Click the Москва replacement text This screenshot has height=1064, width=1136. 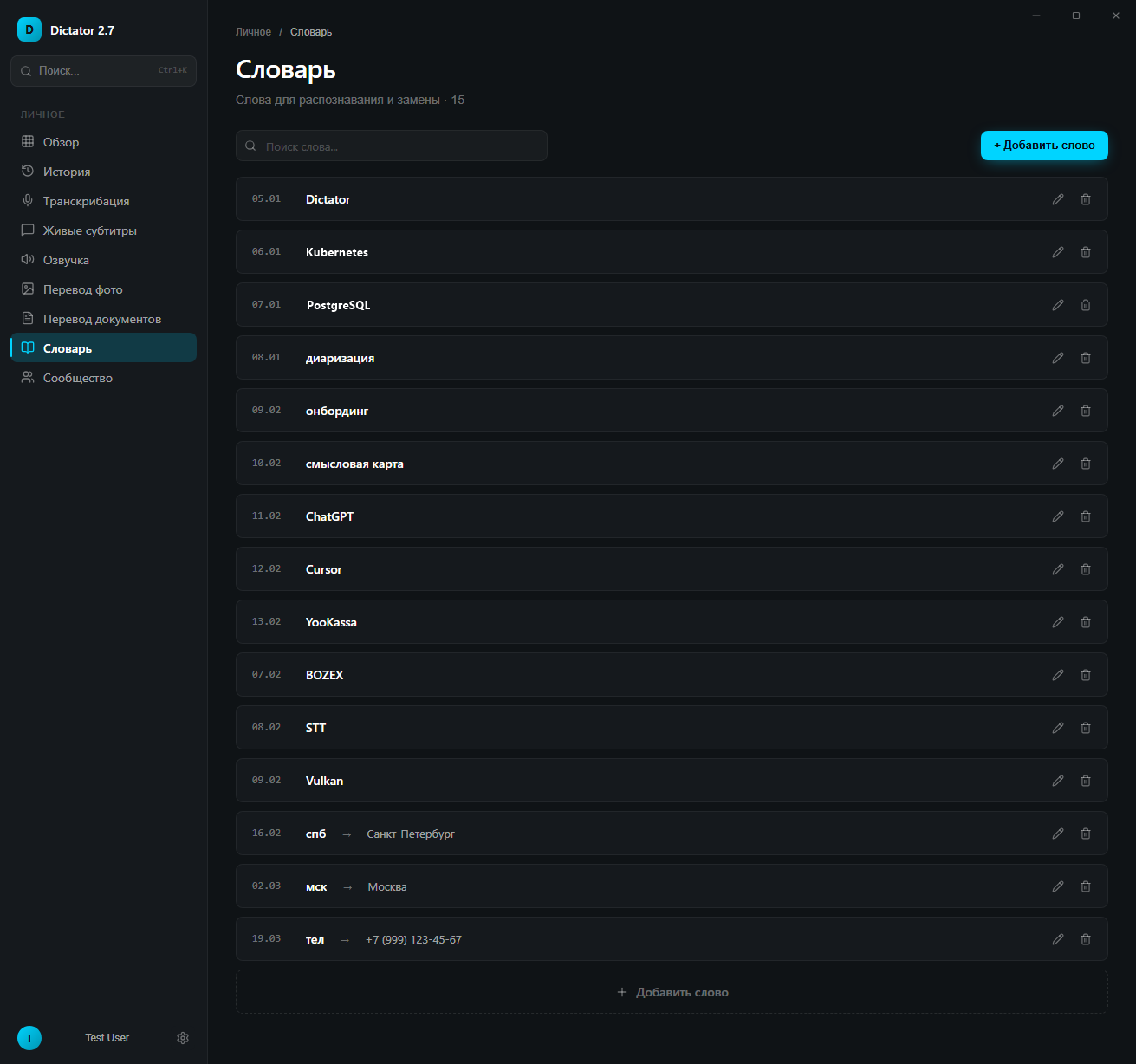click(x=387, y=887)
